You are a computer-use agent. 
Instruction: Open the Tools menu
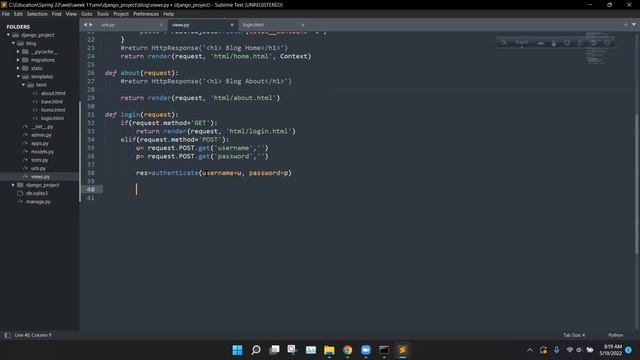click(103, 14)
